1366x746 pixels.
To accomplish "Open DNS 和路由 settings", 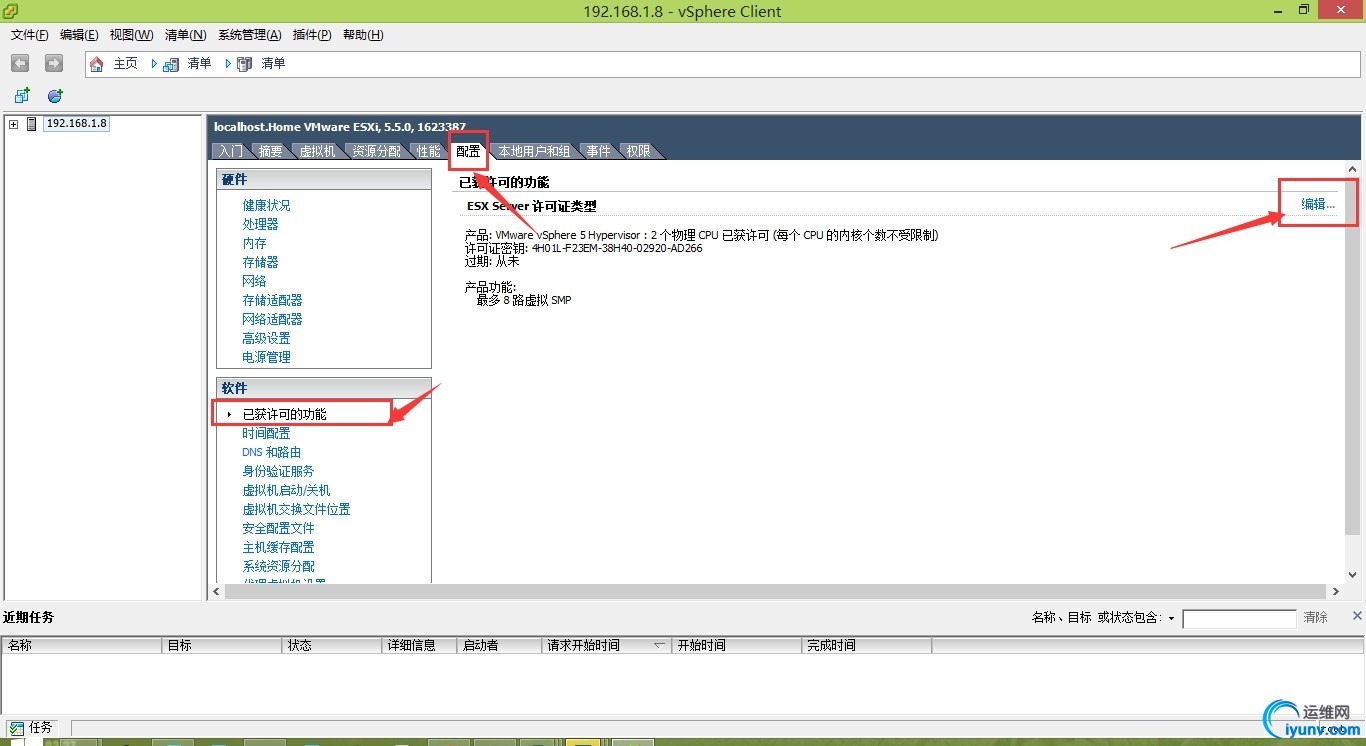I will (271, 452).
